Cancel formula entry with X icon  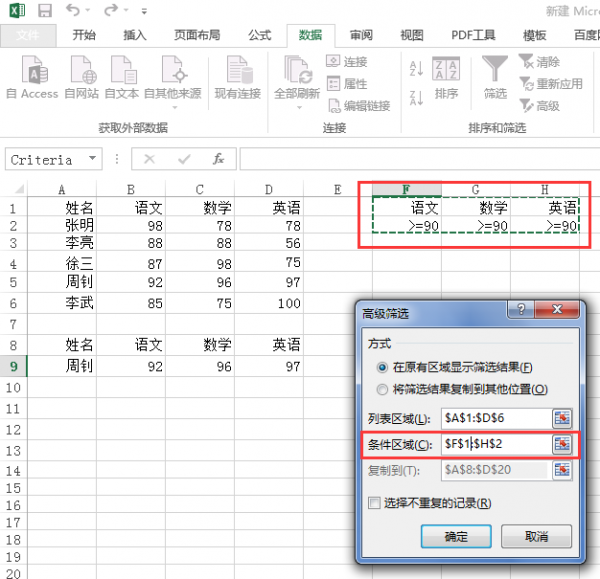[149, 159]
